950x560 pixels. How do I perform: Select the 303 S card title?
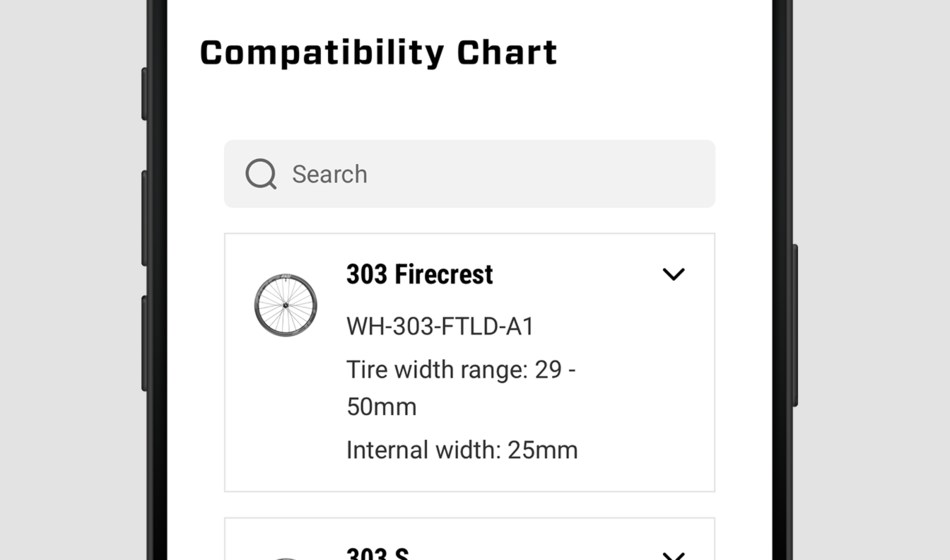377,554
